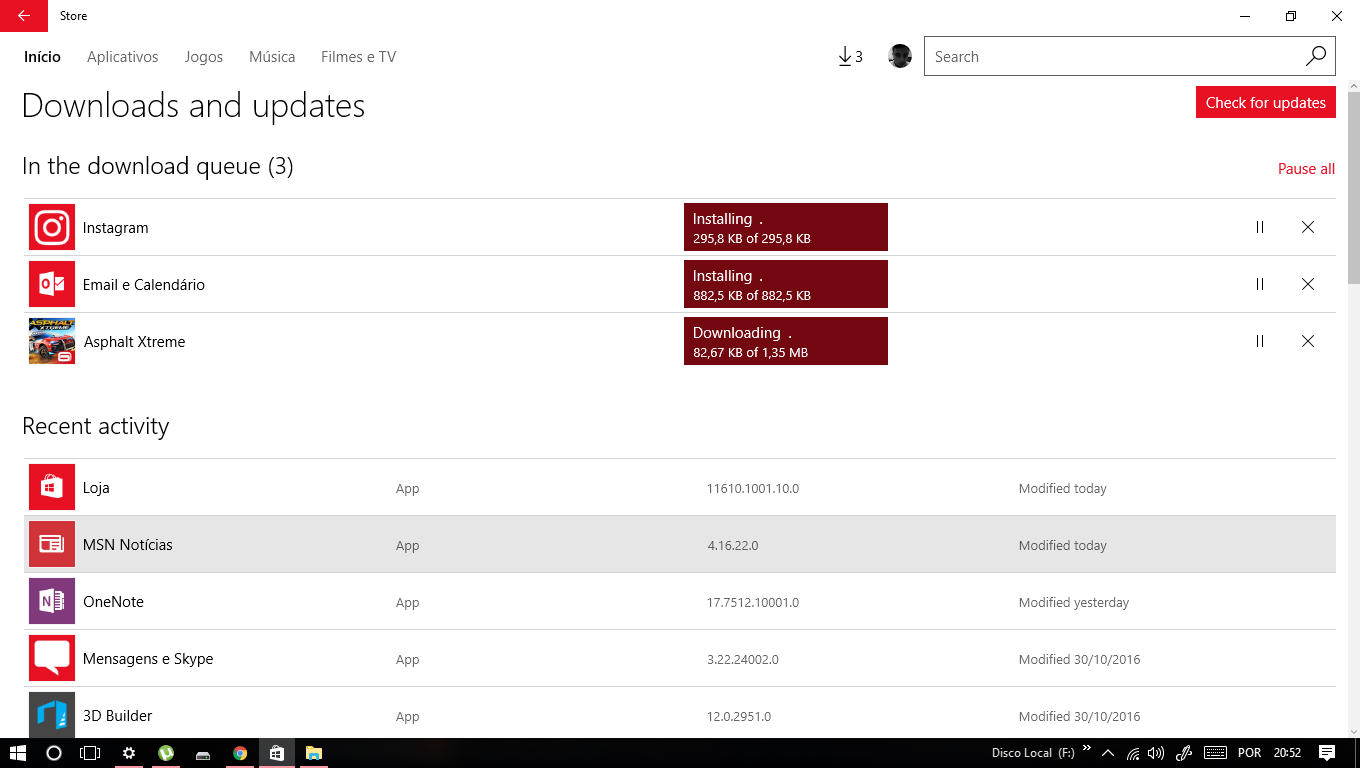Click the OneNote app icon
The height and width of the screenshot is (768, 1360).
52,601
